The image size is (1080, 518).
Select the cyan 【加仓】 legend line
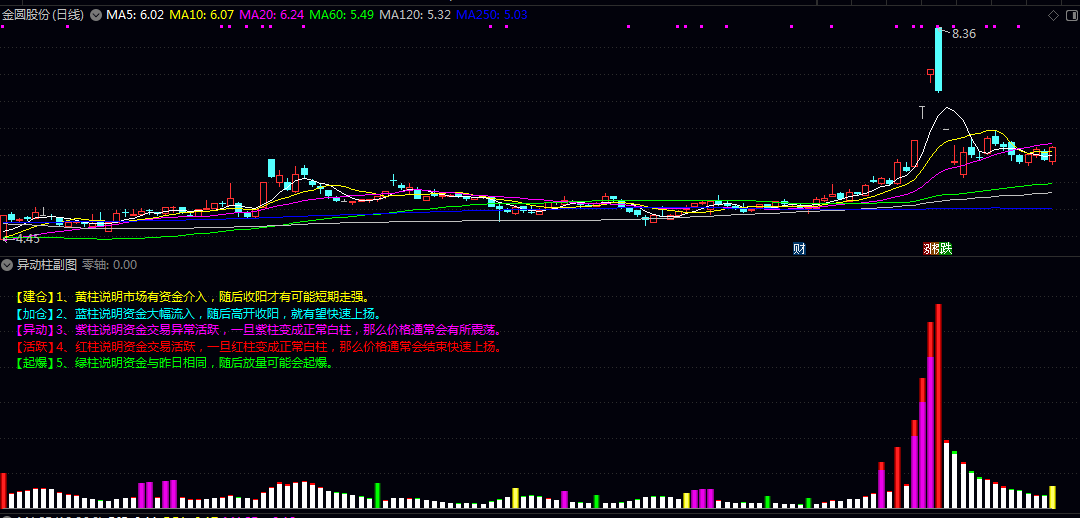pyautogui.click(x=198, y=313)
